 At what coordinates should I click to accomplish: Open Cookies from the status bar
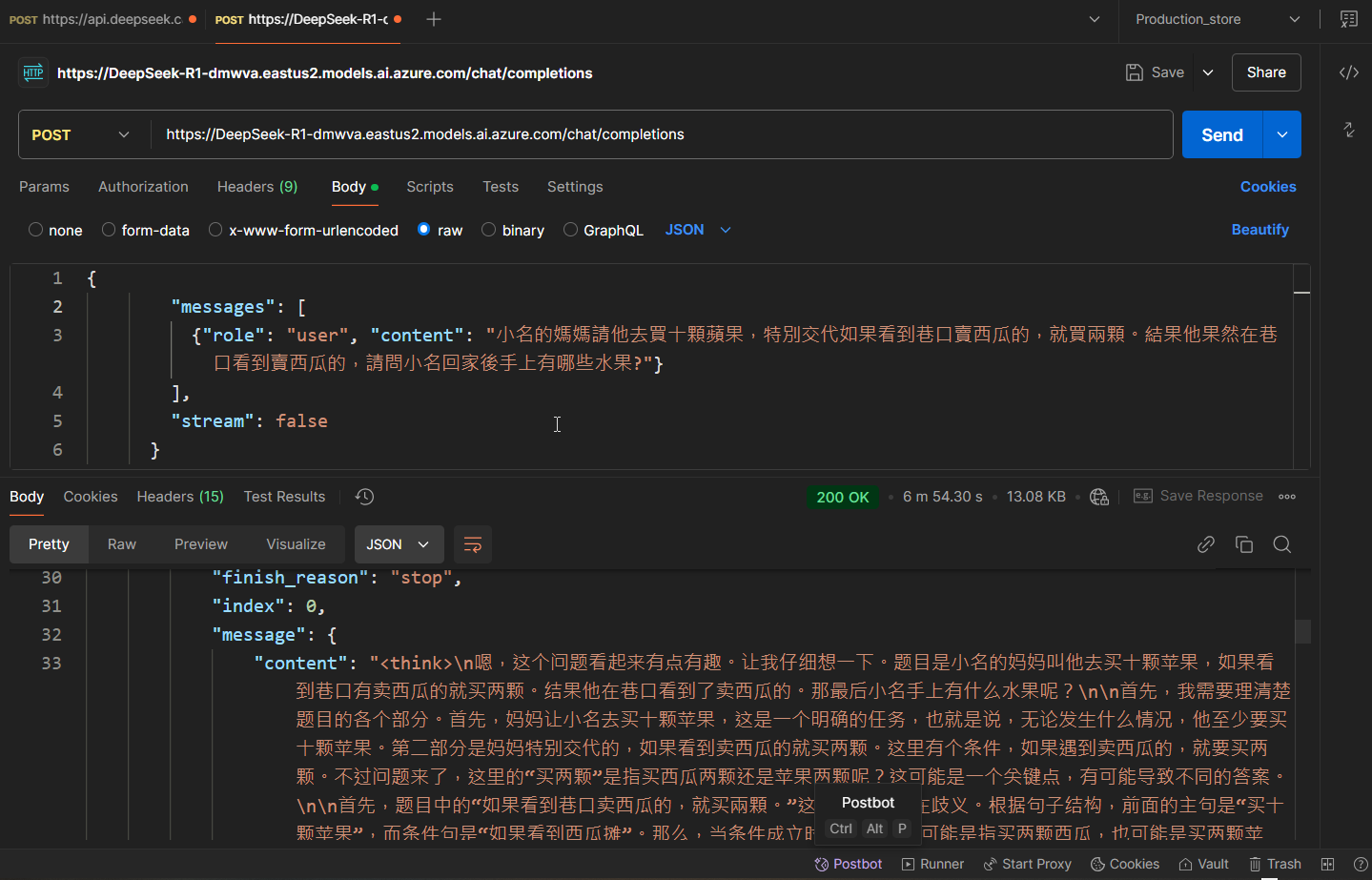tap(1125, 864)
